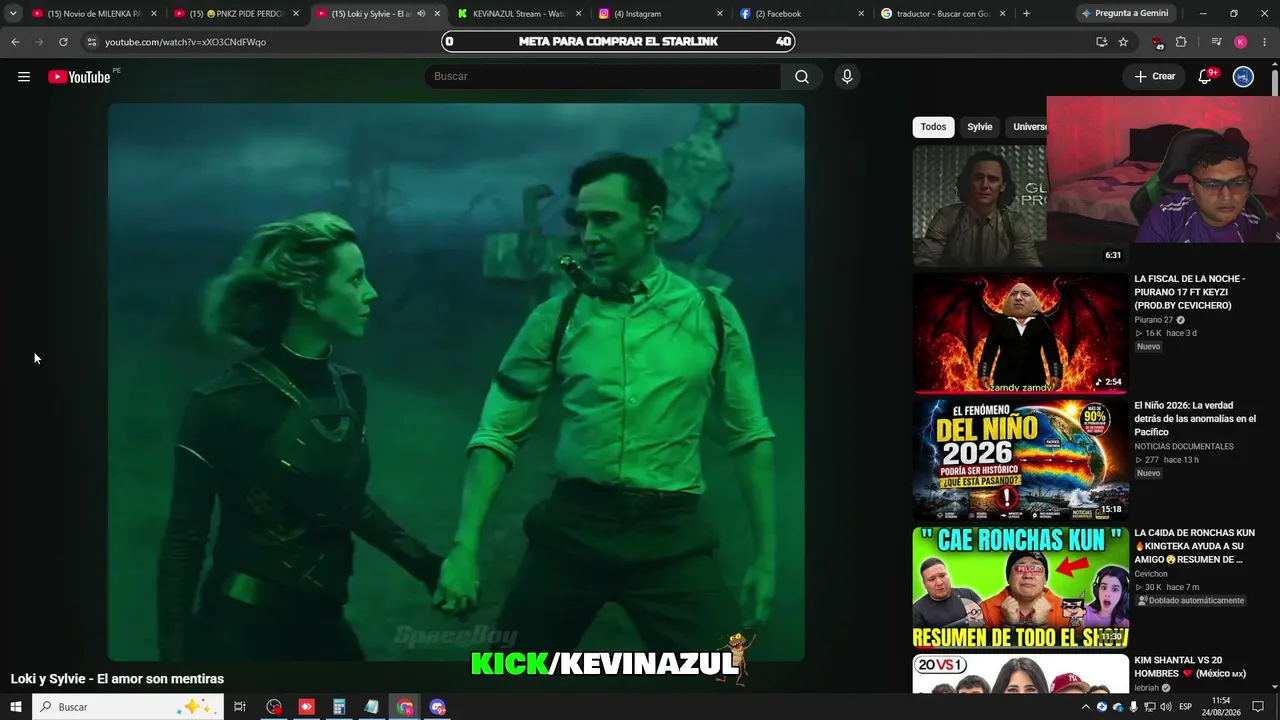Open the YouTube account avatar menu

(x=1243, y=77)
